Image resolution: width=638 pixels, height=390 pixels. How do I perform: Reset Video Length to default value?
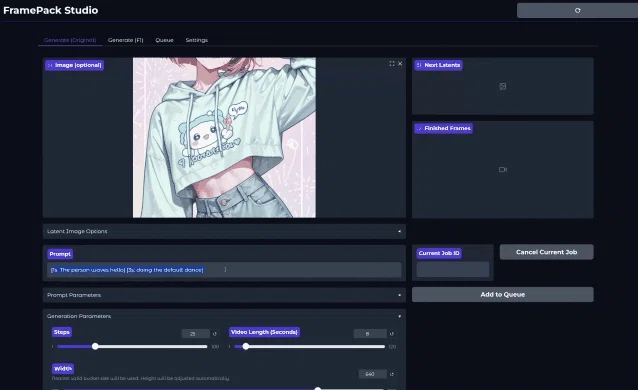point(392,334)
